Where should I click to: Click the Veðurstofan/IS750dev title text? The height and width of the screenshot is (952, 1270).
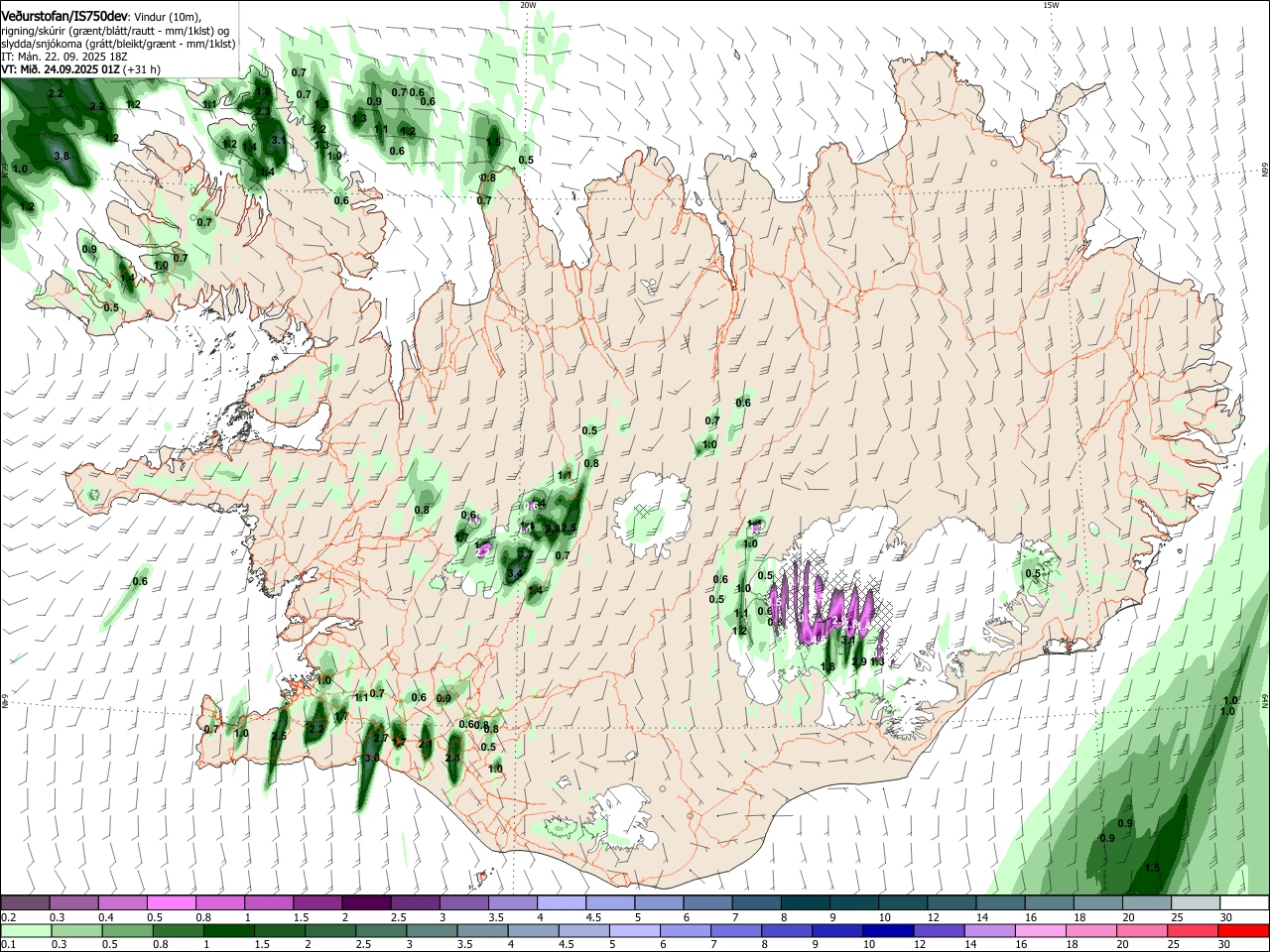[x=63, y=16]
